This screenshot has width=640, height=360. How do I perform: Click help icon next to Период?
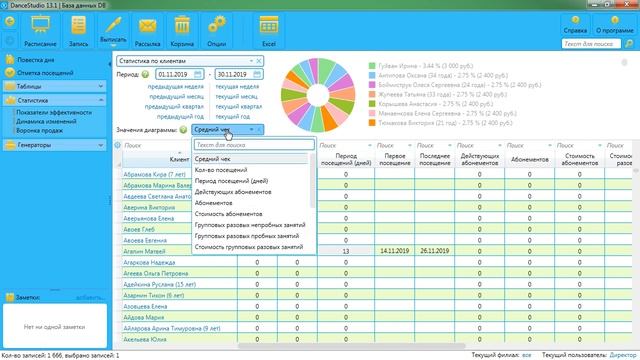click(x=145, y=74)
